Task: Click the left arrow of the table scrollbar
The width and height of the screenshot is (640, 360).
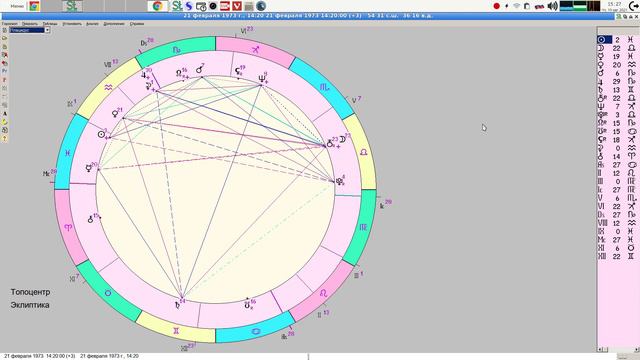Action: coord(600,349)
